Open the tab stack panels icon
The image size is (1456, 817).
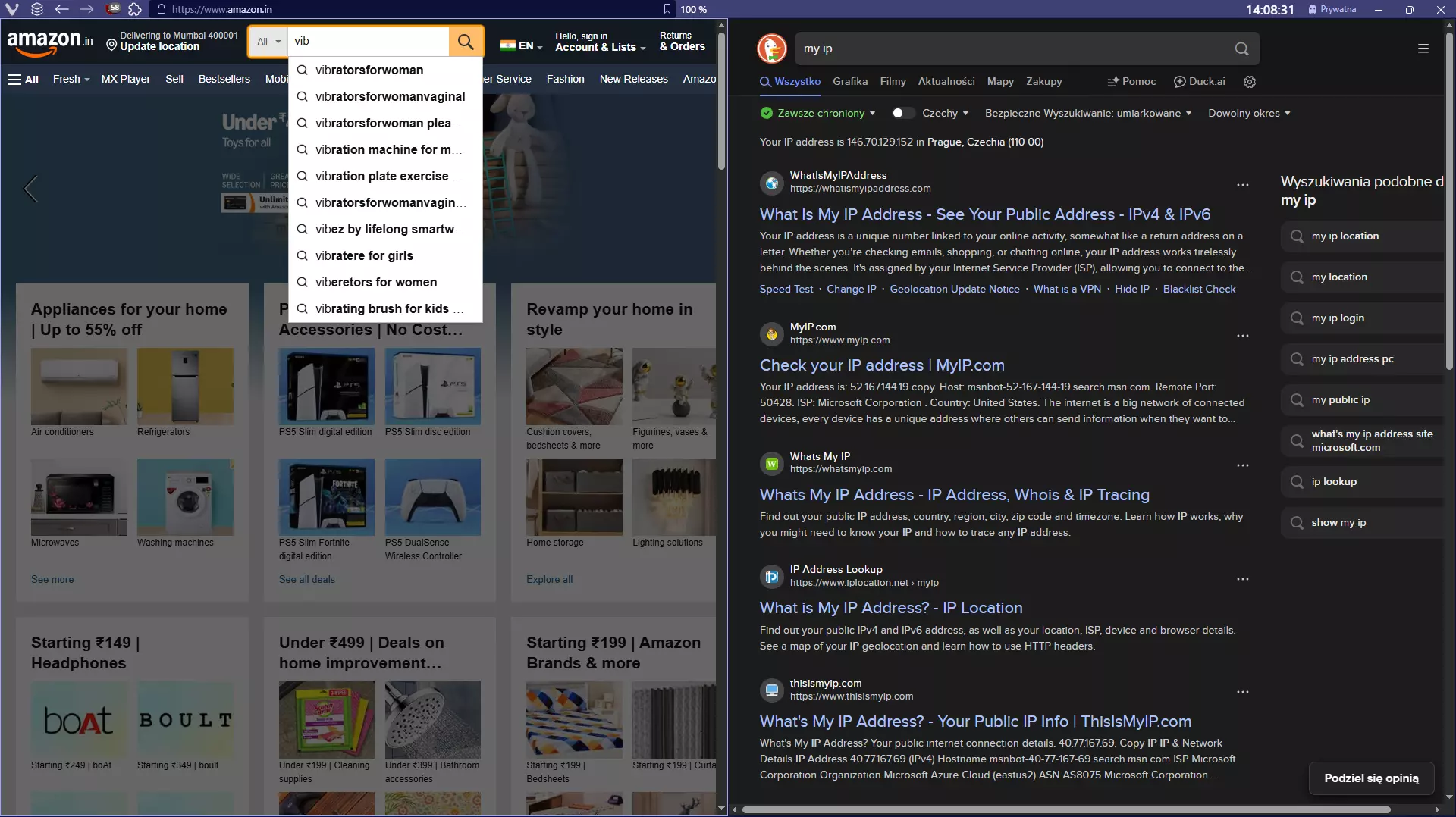pyautogui.click(x=37, y=9)
